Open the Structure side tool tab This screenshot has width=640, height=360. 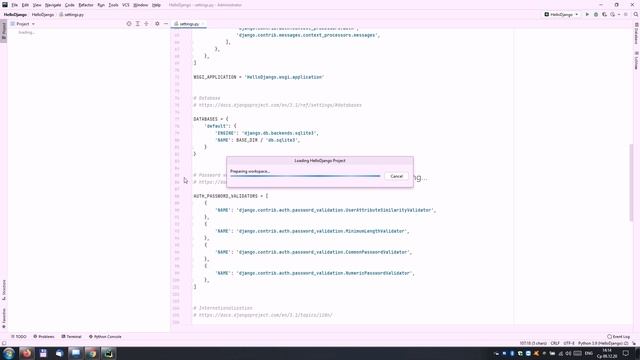(4, 290)
